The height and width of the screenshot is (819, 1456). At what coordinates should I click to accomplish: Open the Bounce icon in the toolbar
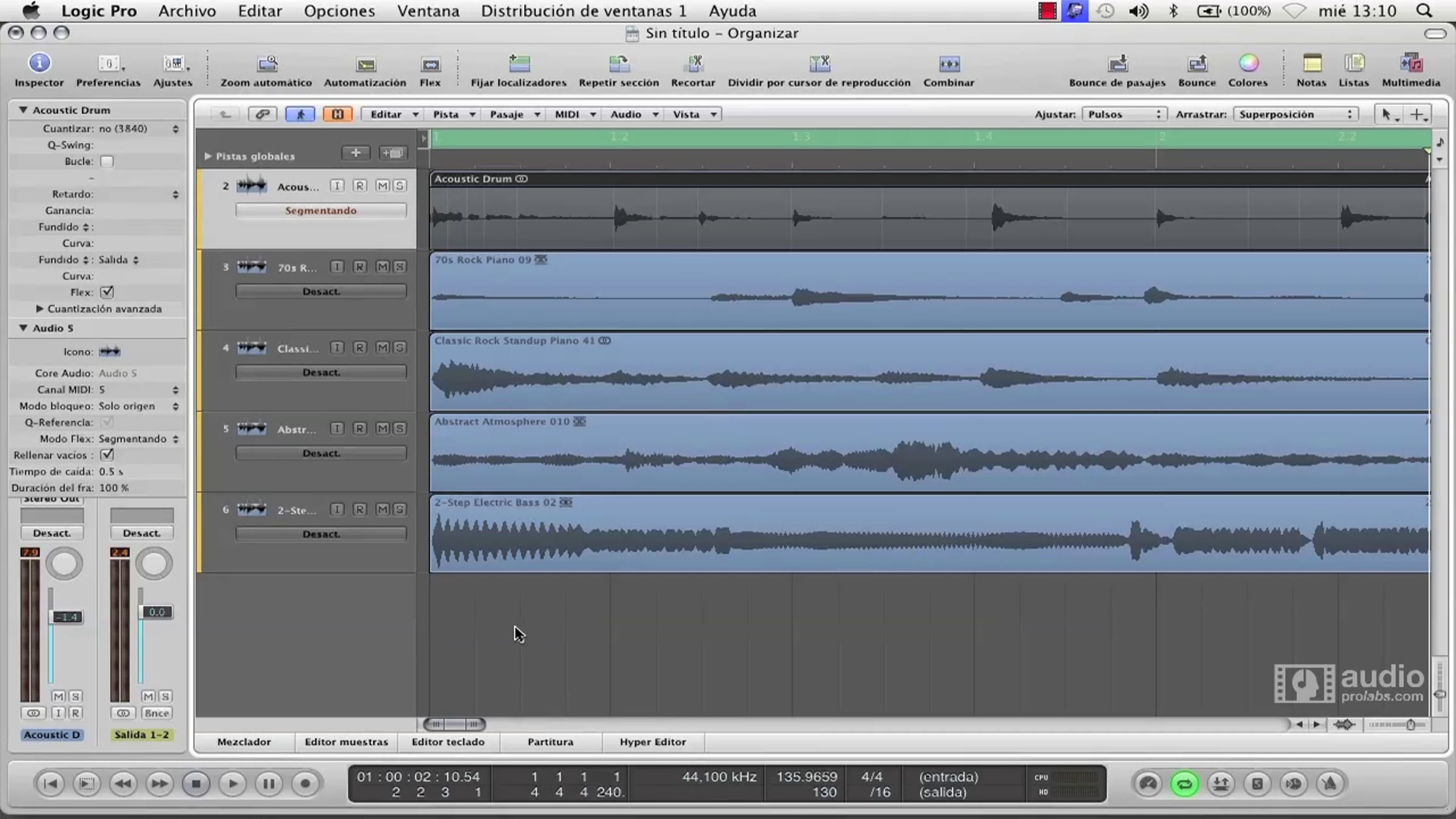(x=1197, y=64)
